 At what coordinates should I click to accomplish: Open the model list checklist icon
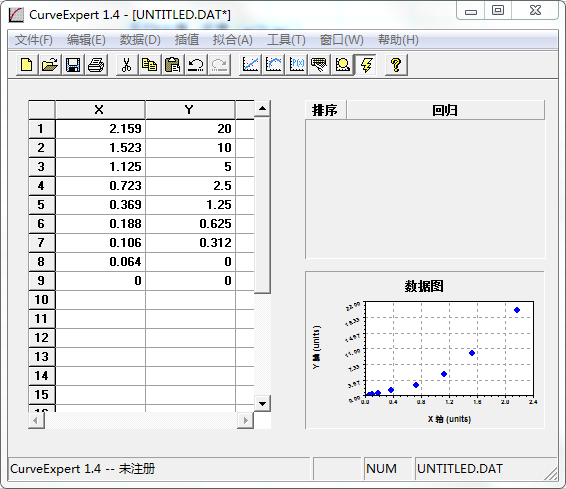tap(319, 65)
